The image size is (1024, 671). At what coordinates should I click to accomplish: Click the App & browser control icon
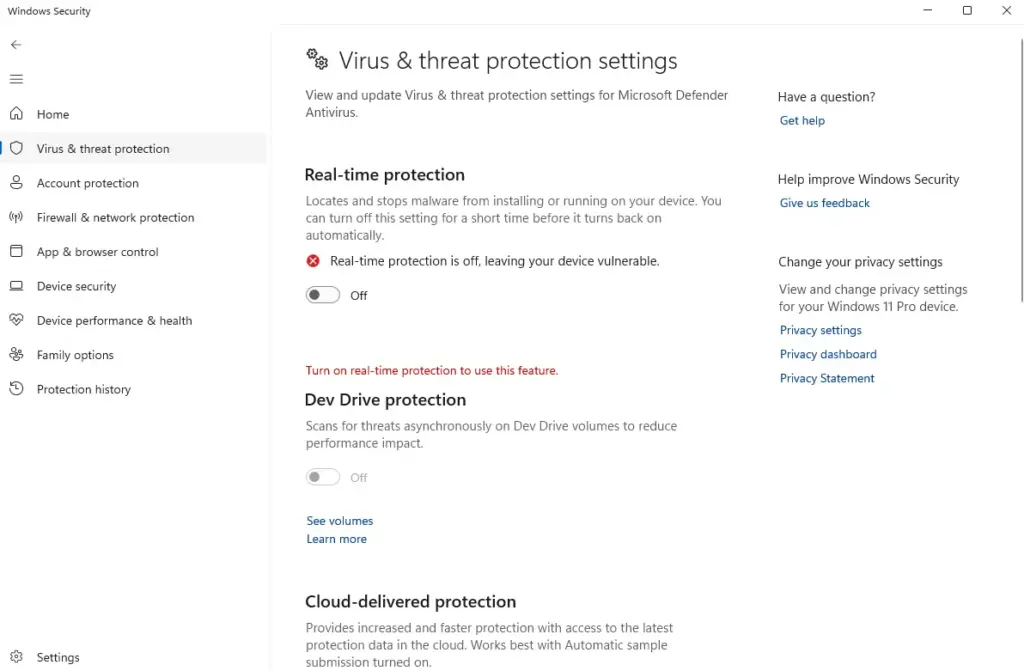click(16, 251)
